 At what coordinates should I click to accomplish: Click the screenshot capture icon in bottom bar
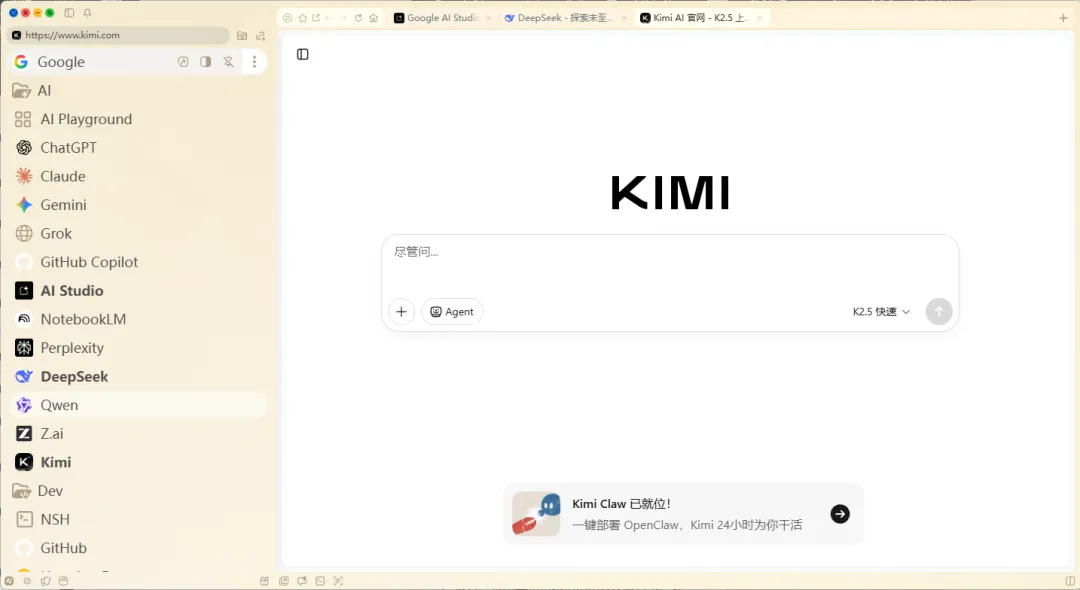point(338,581)
